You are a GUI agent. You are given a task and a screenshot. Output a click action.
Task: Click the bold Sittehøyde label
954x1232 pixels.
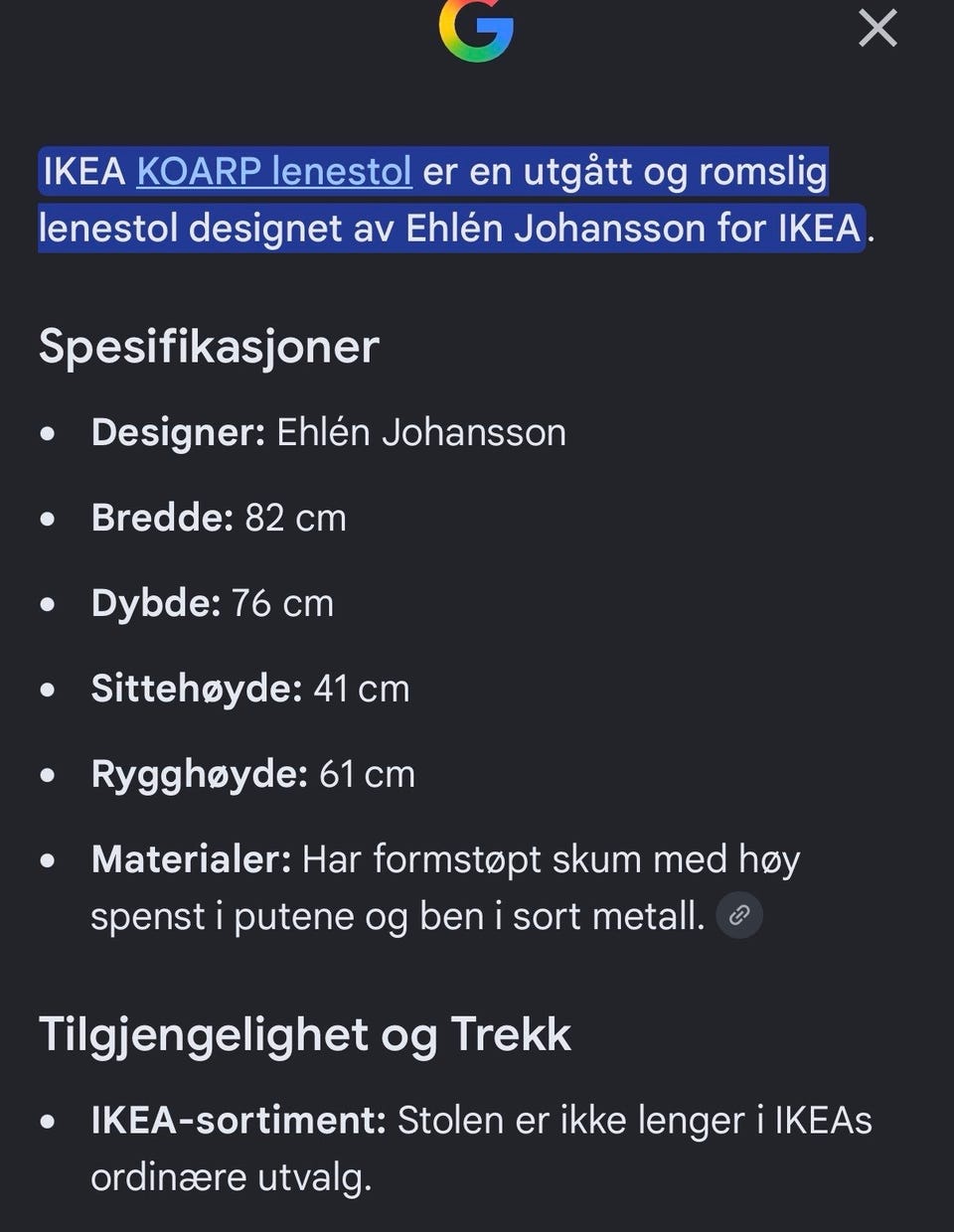pos(196,689)
